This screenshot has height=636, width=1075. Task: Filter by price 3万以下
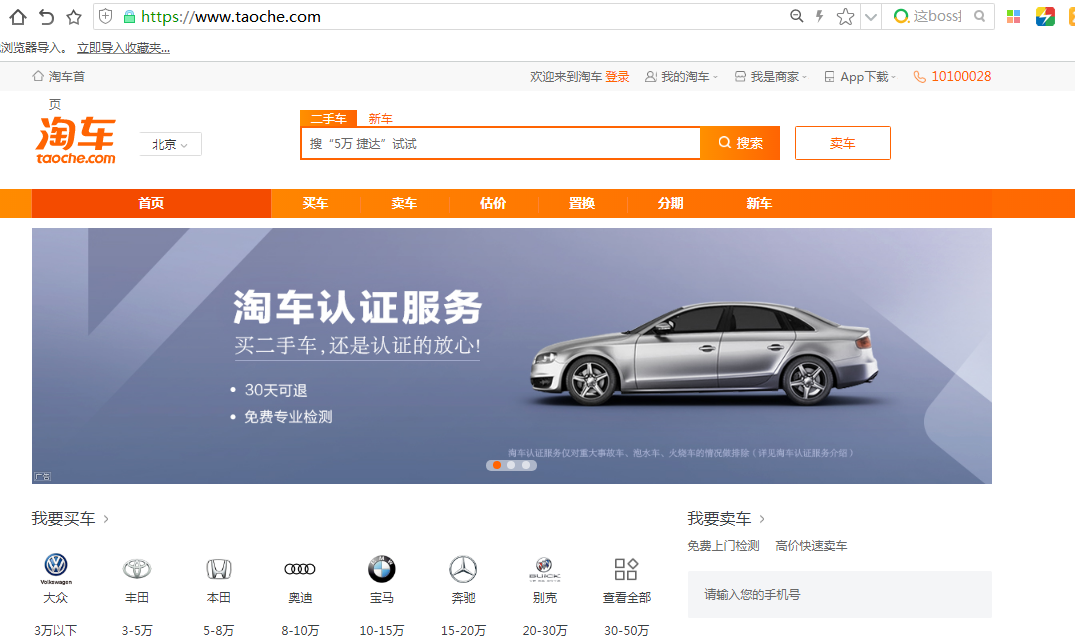coord(56,629)
